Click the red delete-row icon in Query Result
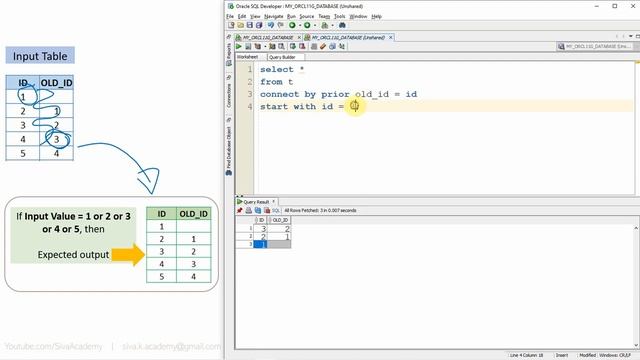Screen dimensions: 640x360 click(267, 211)
